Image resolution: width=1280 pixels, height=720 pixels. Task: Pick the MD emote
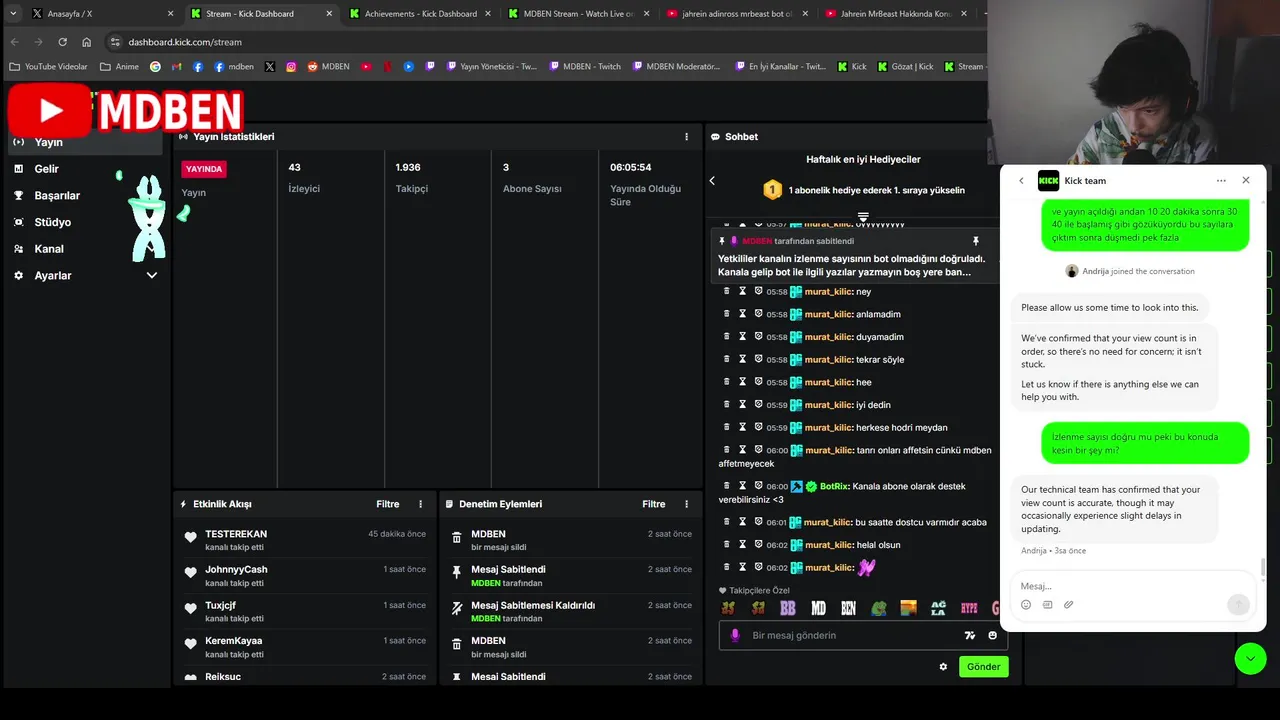pyautogui.click(x=818, y=608)
